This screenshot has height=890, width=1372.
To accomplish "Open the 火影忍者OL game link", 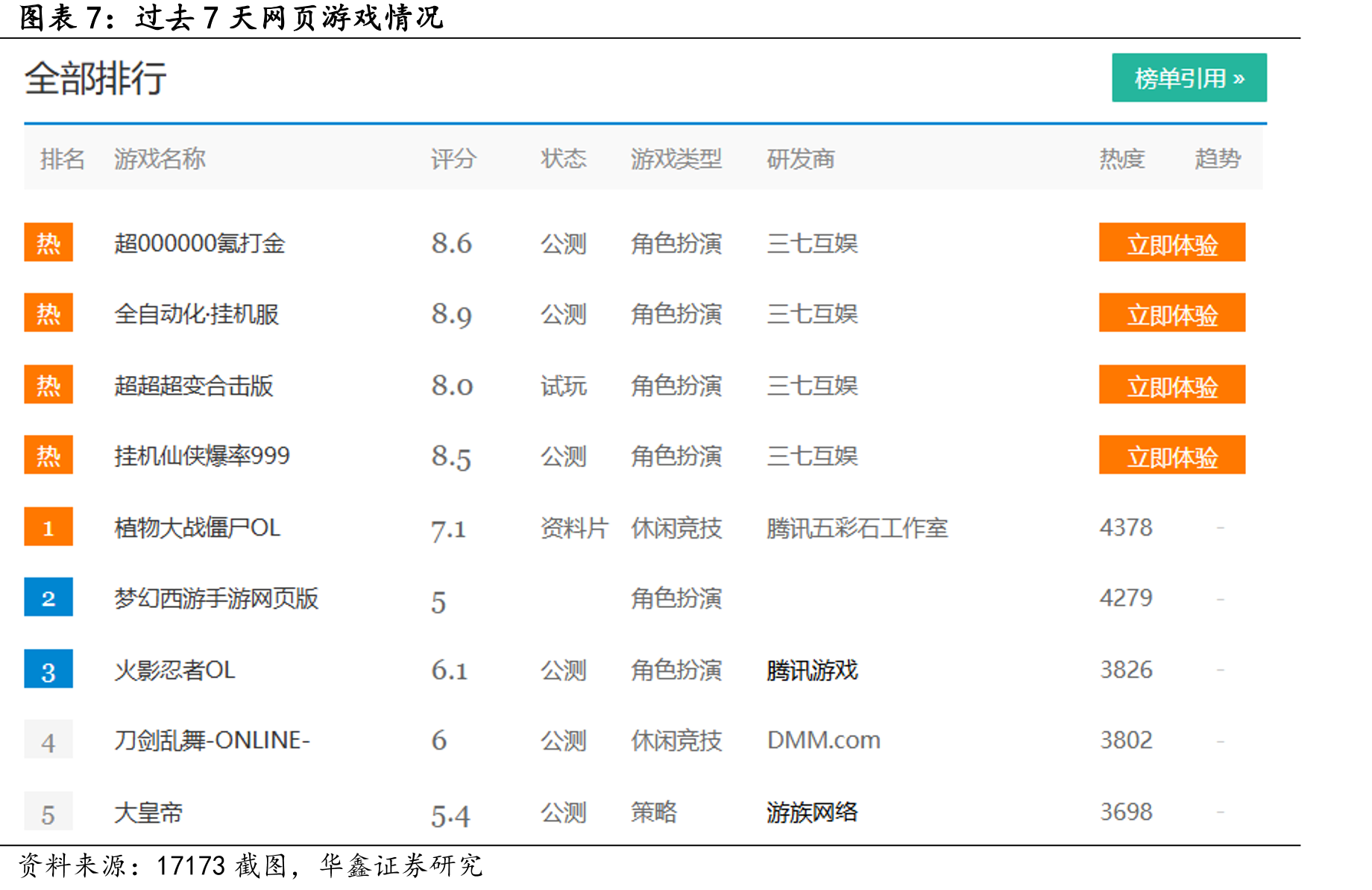I will click(174, 670).
